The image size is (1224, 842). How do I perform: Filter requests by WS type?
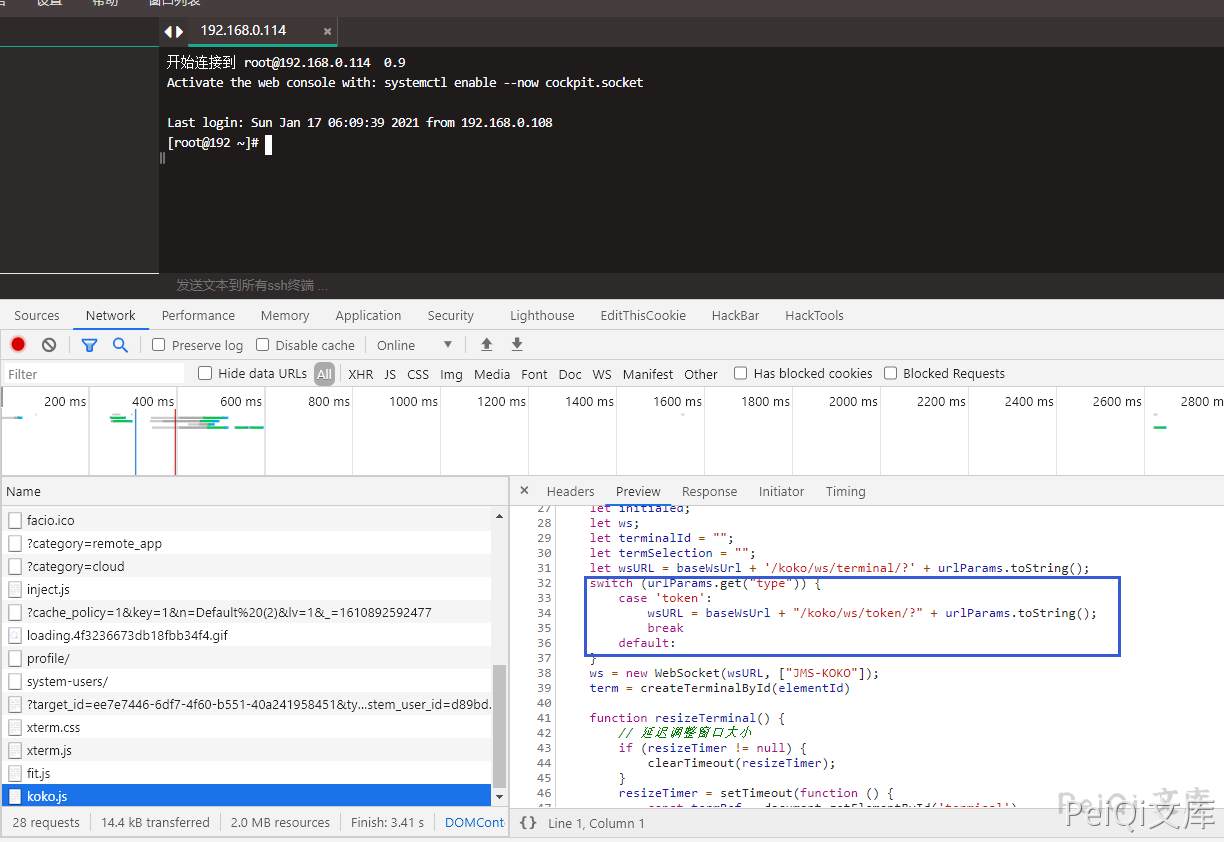[601, 374]
